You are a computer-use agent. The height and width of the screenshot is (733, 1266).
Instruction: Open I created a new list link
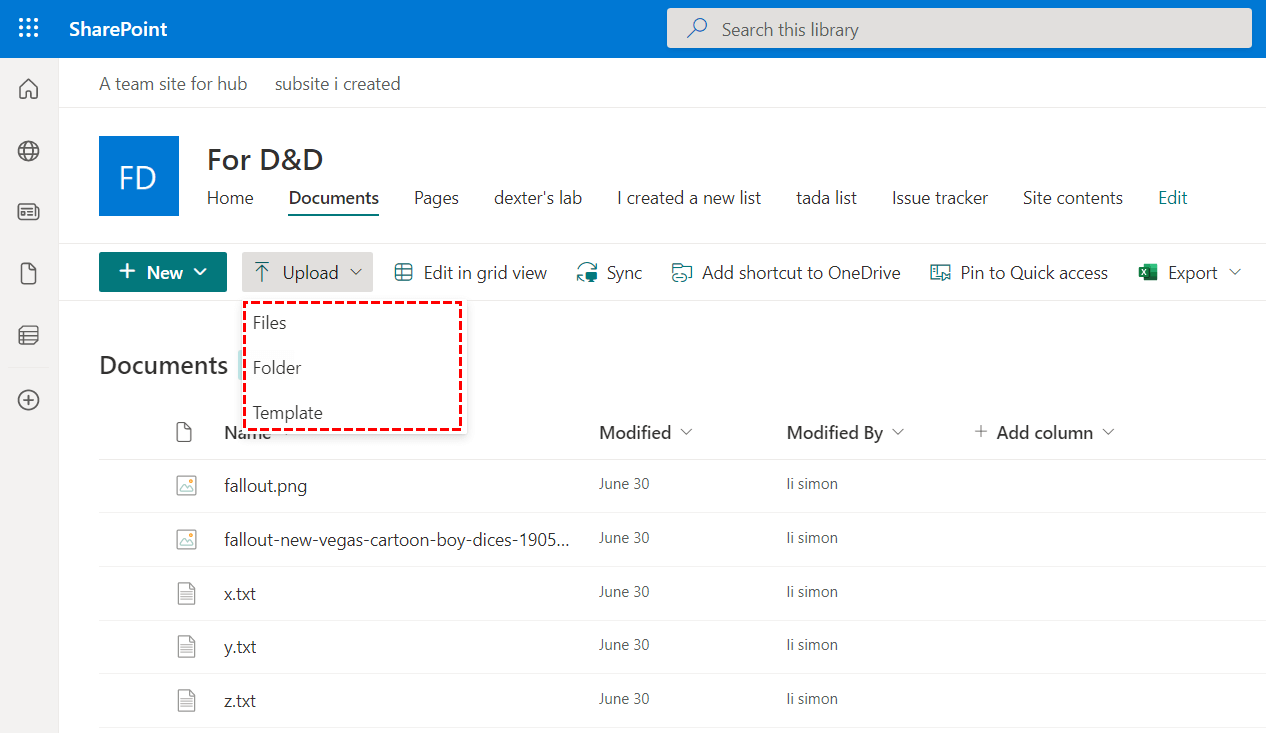tap(689, 198)
